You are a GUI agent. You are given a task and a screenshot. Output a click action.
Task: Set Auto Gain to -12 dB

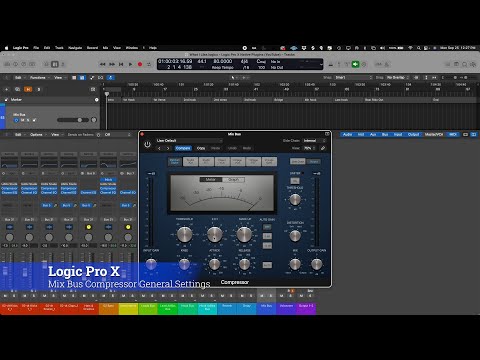coord(267,246)
